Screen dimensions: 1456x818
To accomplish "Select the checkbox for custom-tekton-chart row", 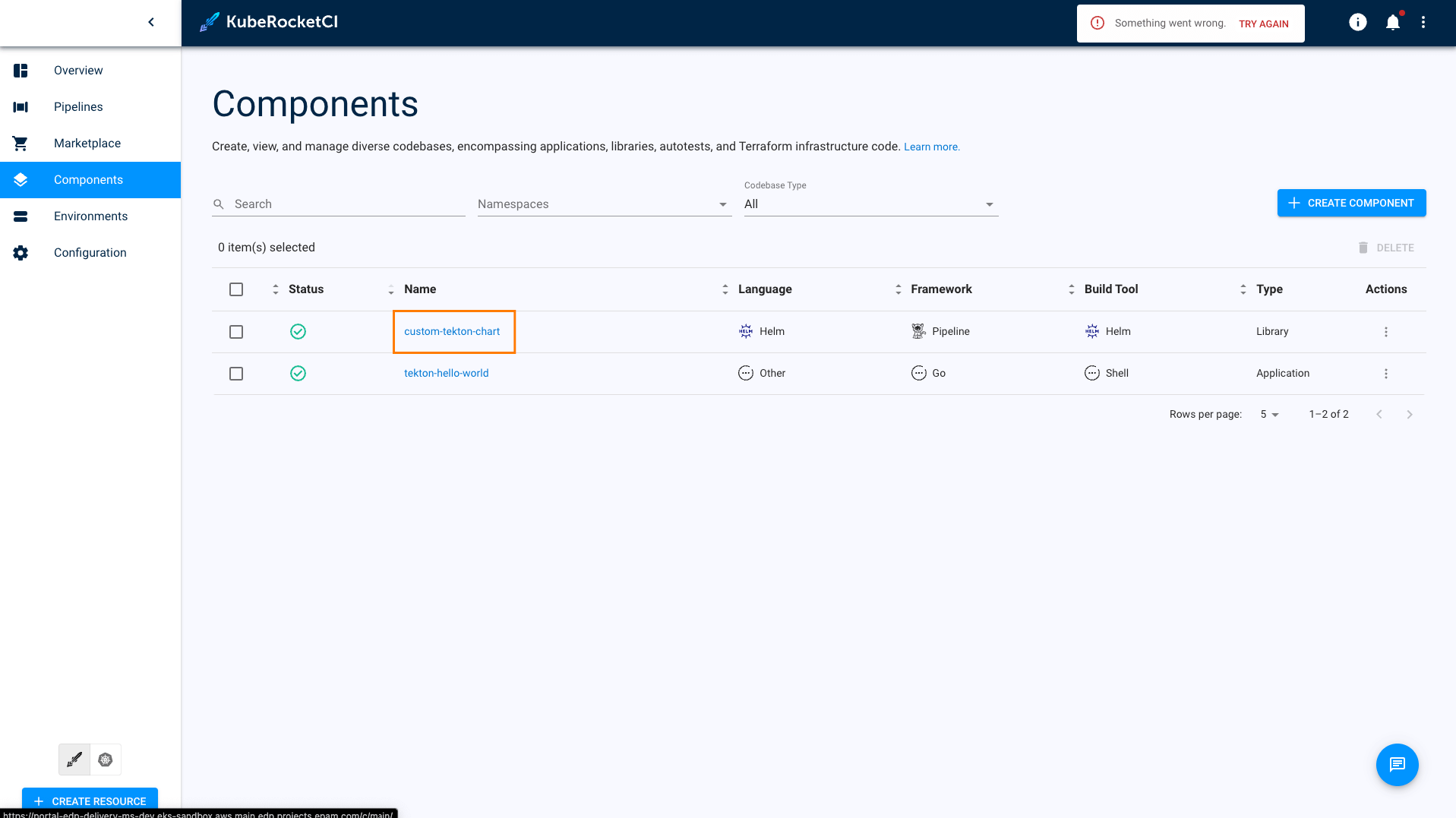I will 236,332.
